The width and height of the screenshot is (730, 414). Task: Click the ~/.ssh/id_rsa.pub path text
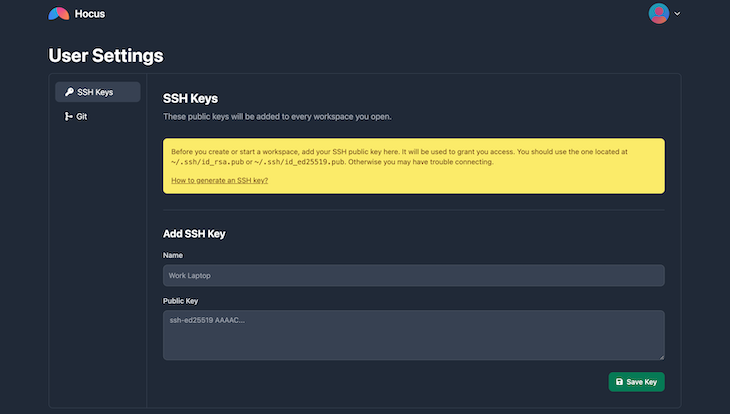(208, 162)
